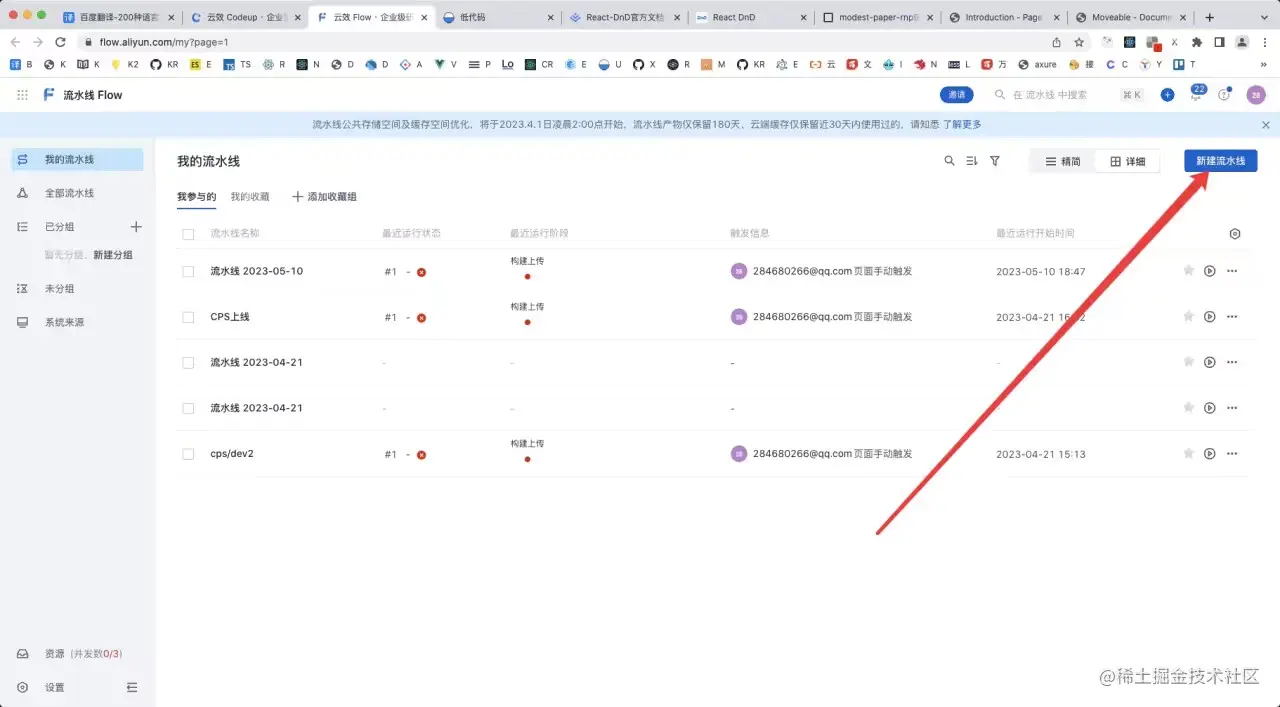
Task: Switch to 云效 Codeup browser tab
Action: pyautogui.click(x=243, y=17)
